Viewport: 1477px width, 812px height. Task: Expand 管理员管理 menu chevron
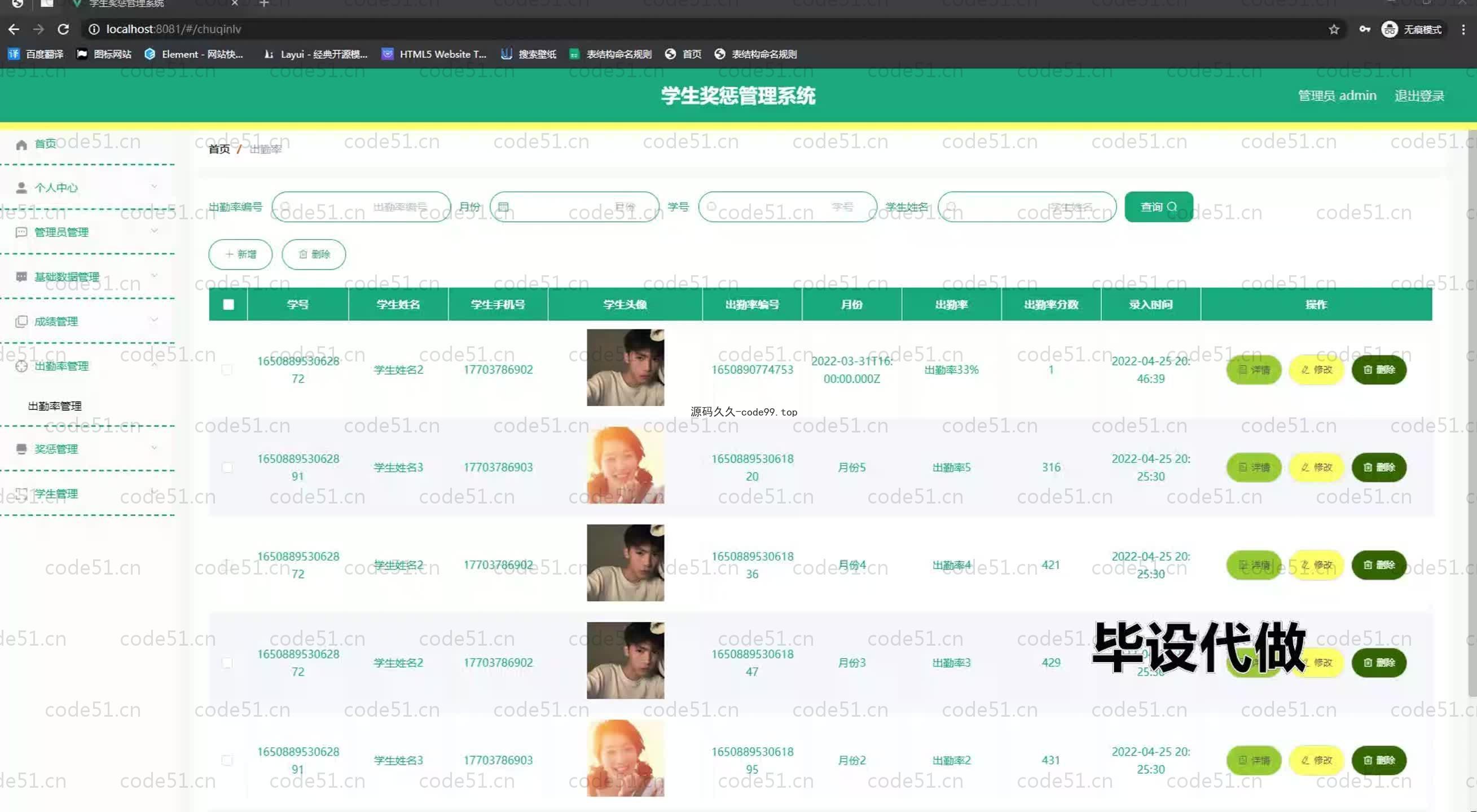[x=153, y=231]
